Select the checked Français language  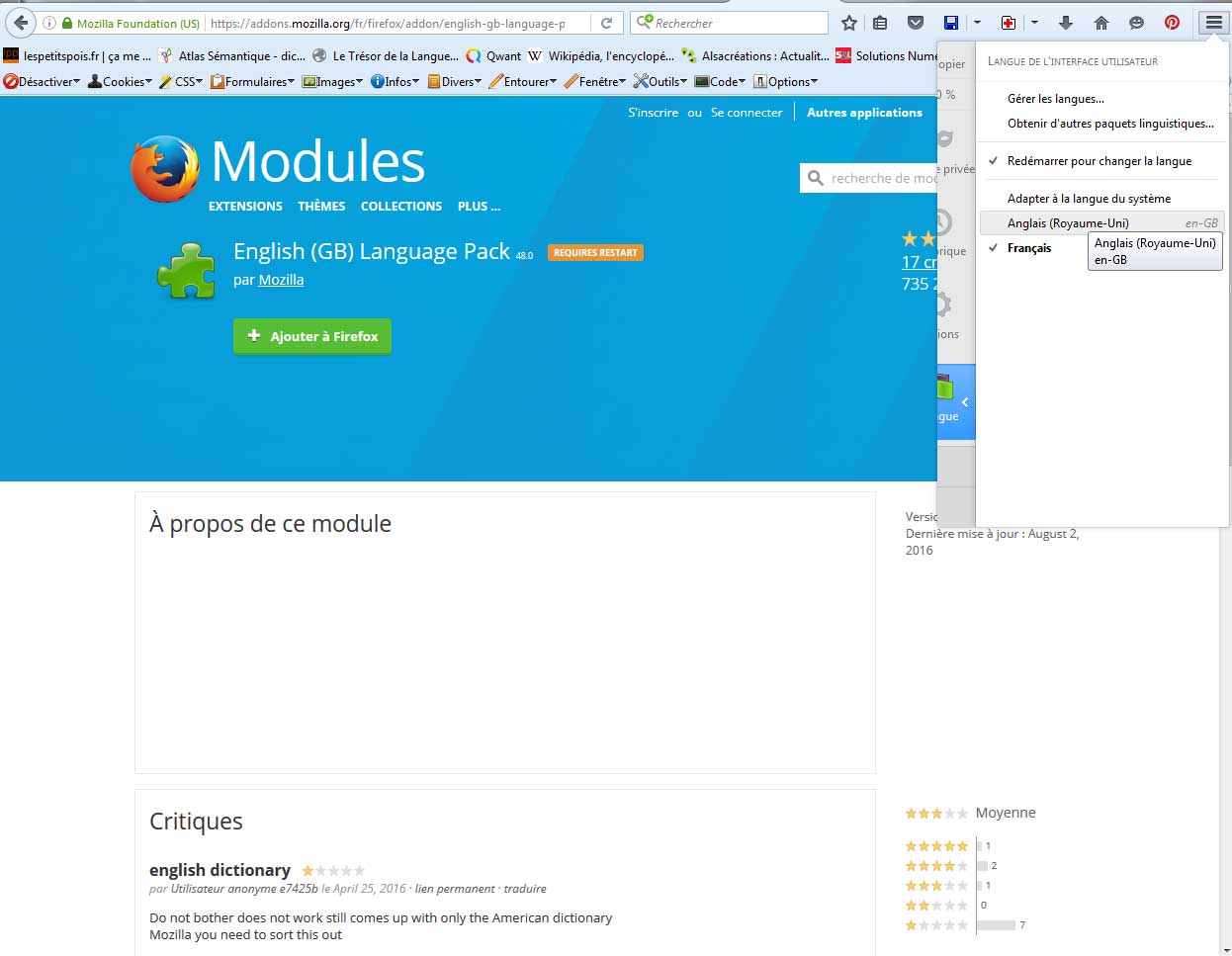coord(1029,248)
